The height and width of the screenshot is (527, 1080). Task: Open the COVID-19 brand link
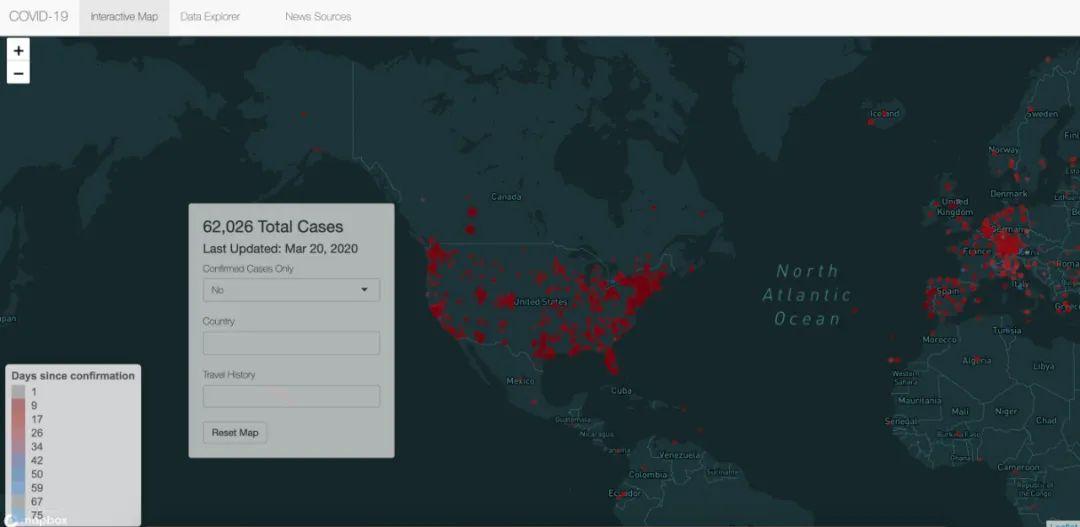[39, 17]
